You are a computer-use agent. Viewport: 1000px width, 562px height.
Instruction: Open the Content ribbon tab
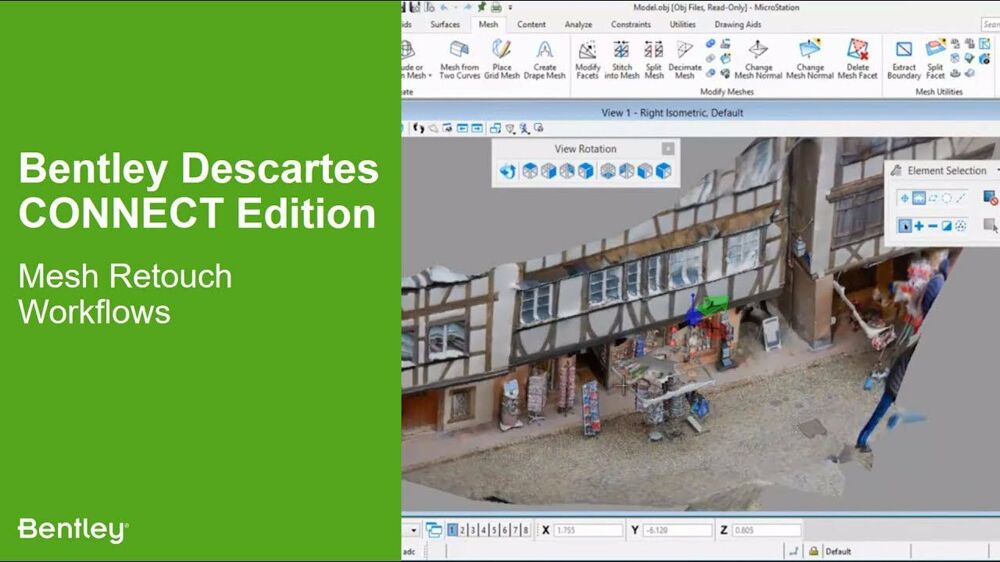531,24
